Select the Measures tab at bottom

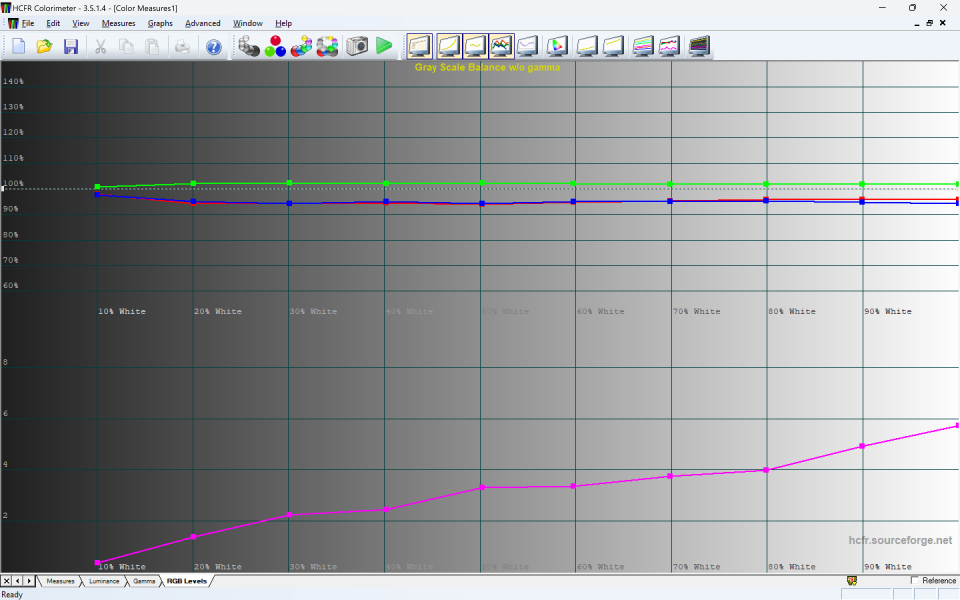60,581
